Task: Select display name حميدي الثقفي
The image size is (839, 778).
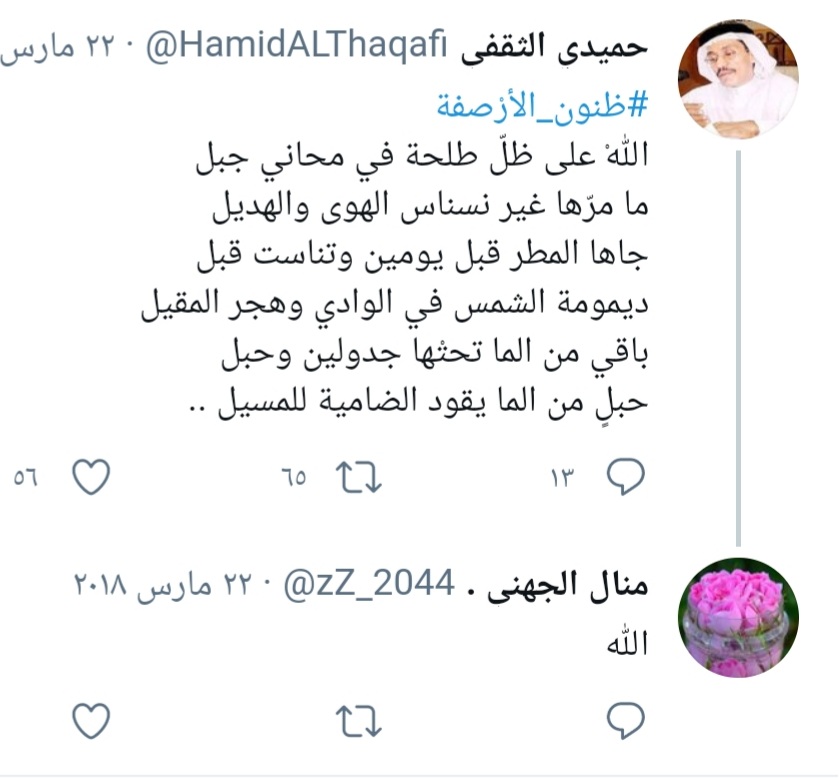Action: click(x=554, y=47)
